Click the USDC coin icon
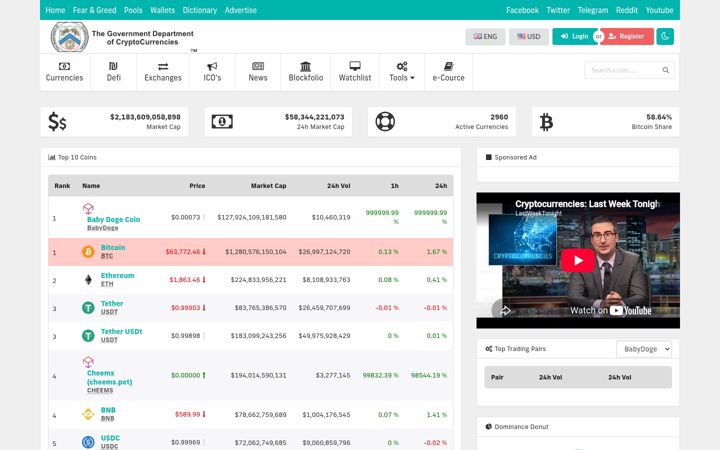 point(88,442)
